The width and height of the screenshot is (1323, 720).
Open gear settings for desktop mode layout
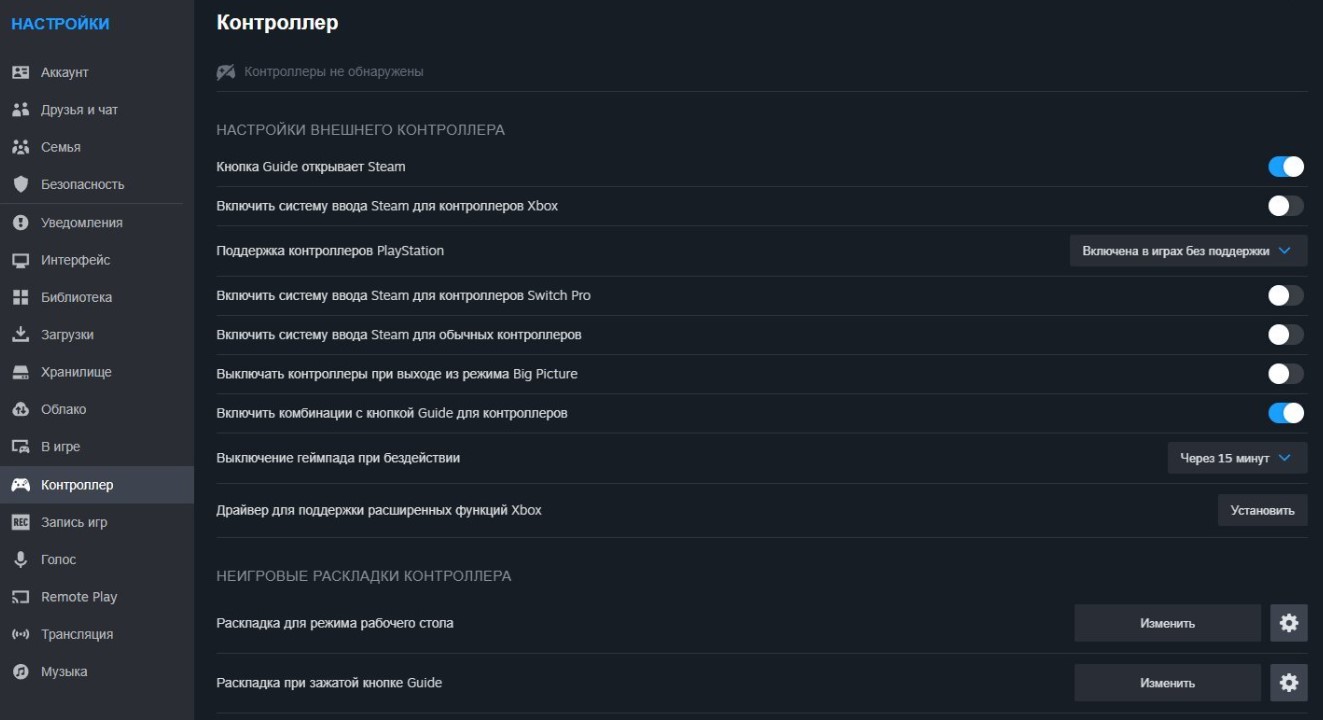click(x=1288, y=623)
